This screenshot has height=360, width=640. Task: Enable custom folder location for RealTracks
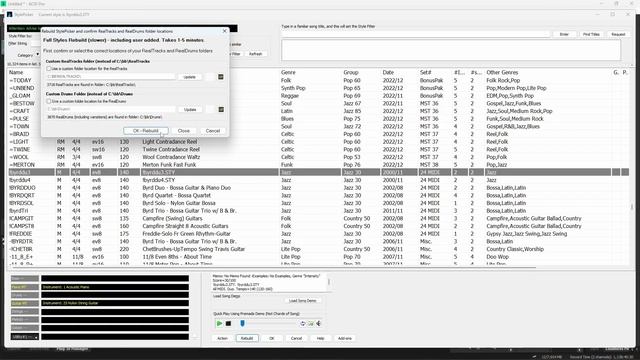[49, 69]
